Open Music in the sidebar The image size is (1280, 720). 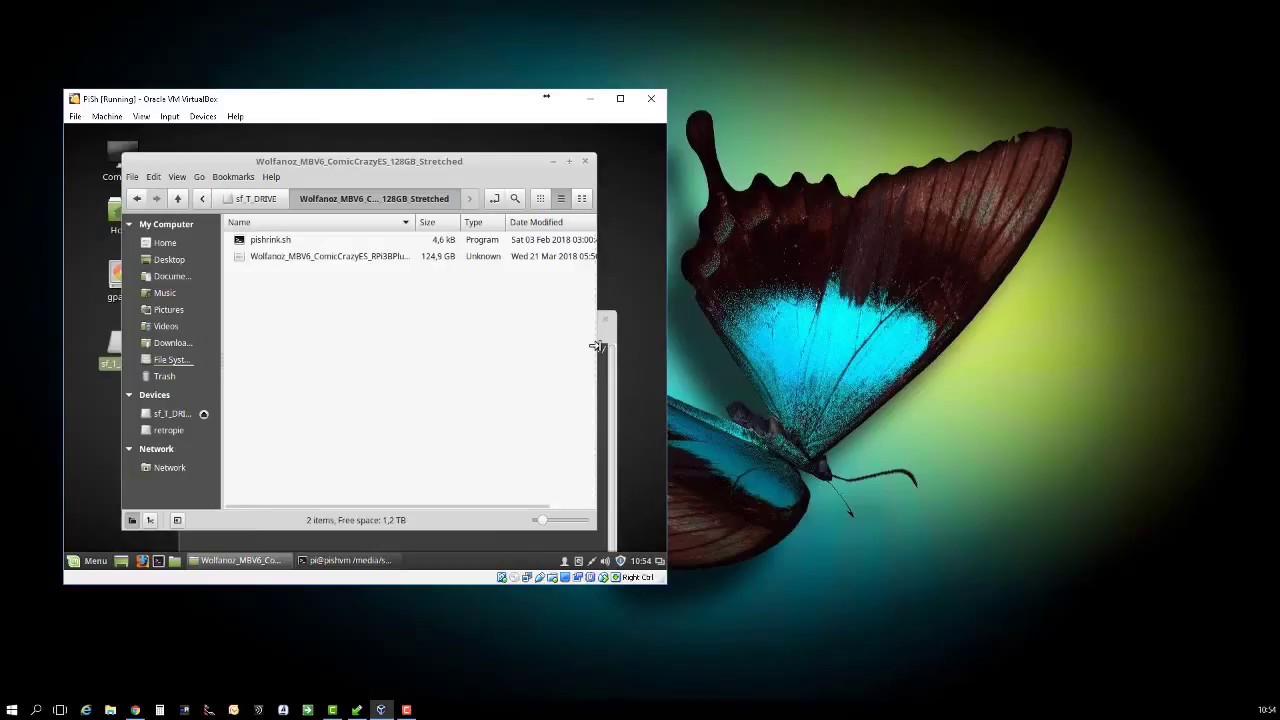[165, 293]
